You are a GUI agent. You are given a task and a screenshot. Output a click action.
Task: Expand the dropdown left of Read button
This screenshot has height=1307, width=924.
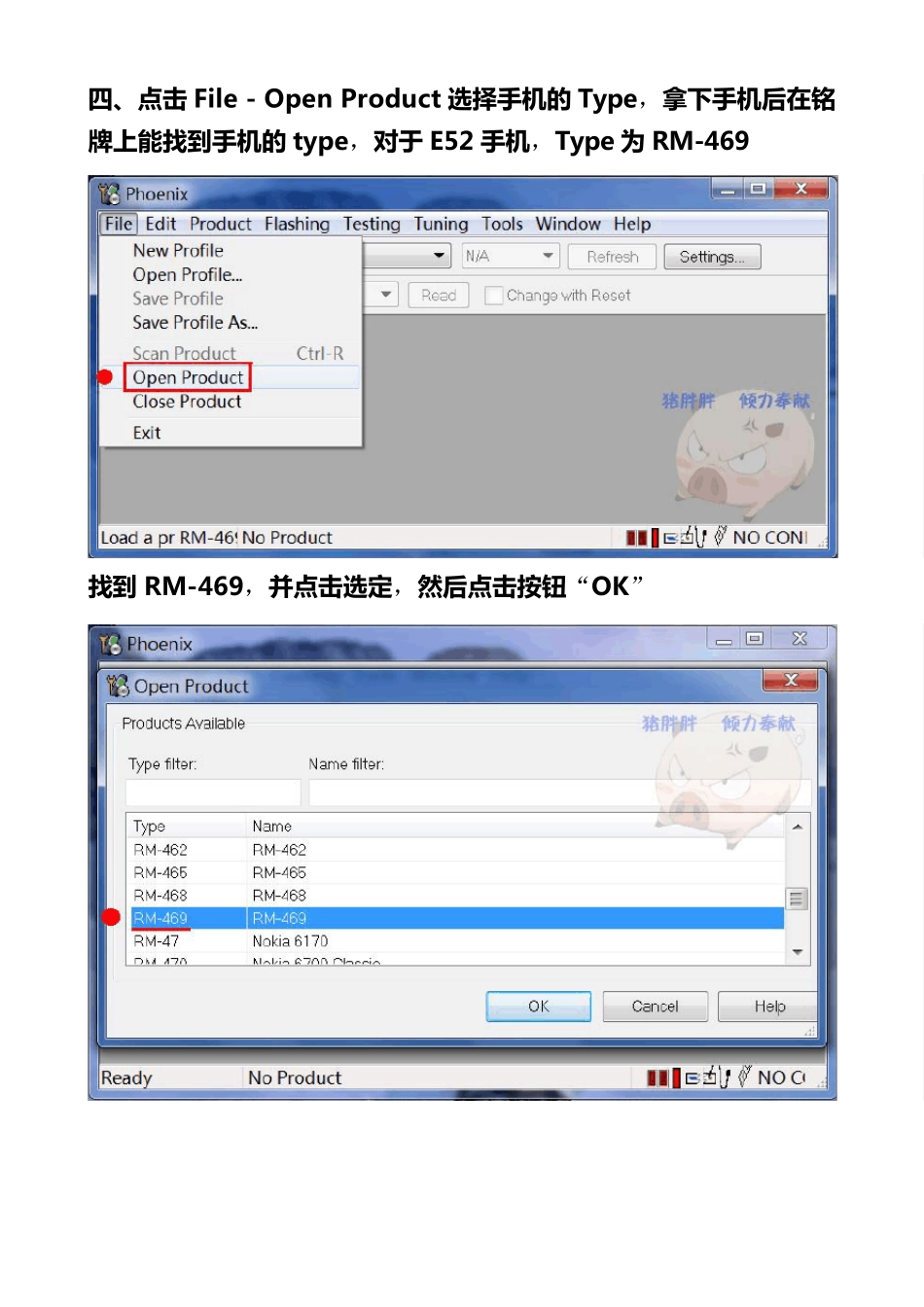(386, 295)
